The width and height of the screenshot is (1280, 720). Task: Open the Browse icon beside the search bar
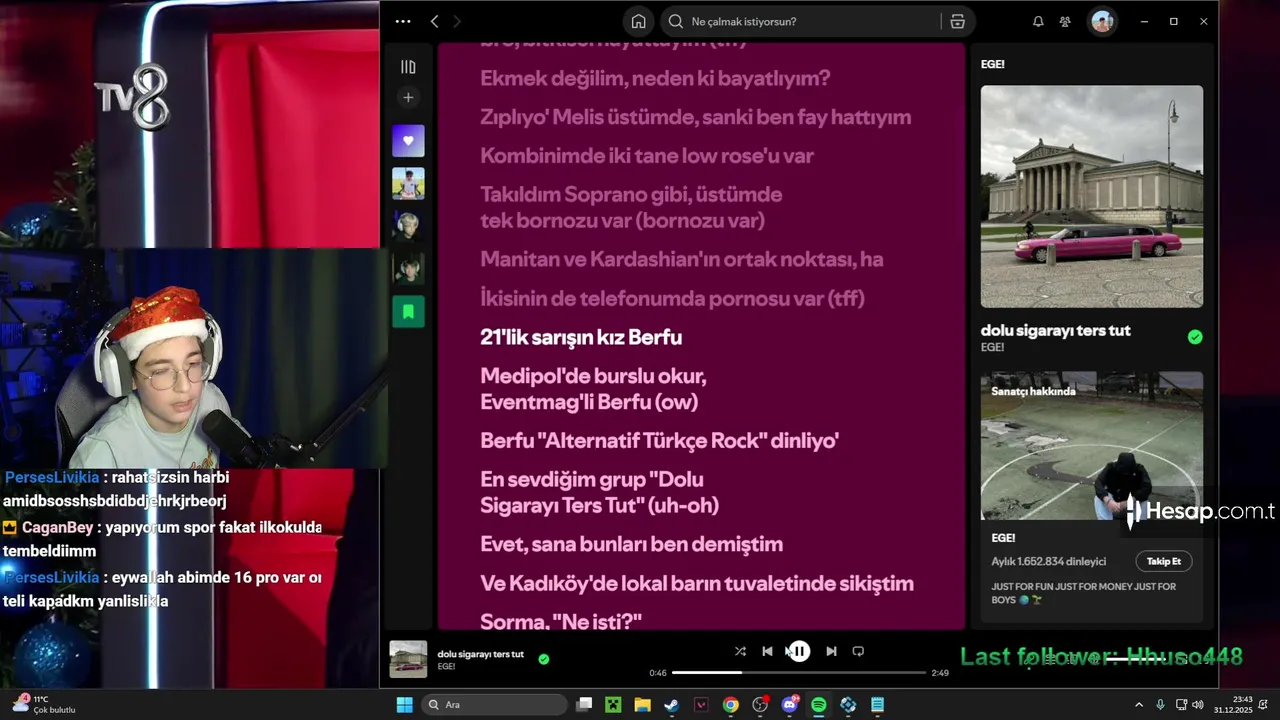[x=957, y=21]
